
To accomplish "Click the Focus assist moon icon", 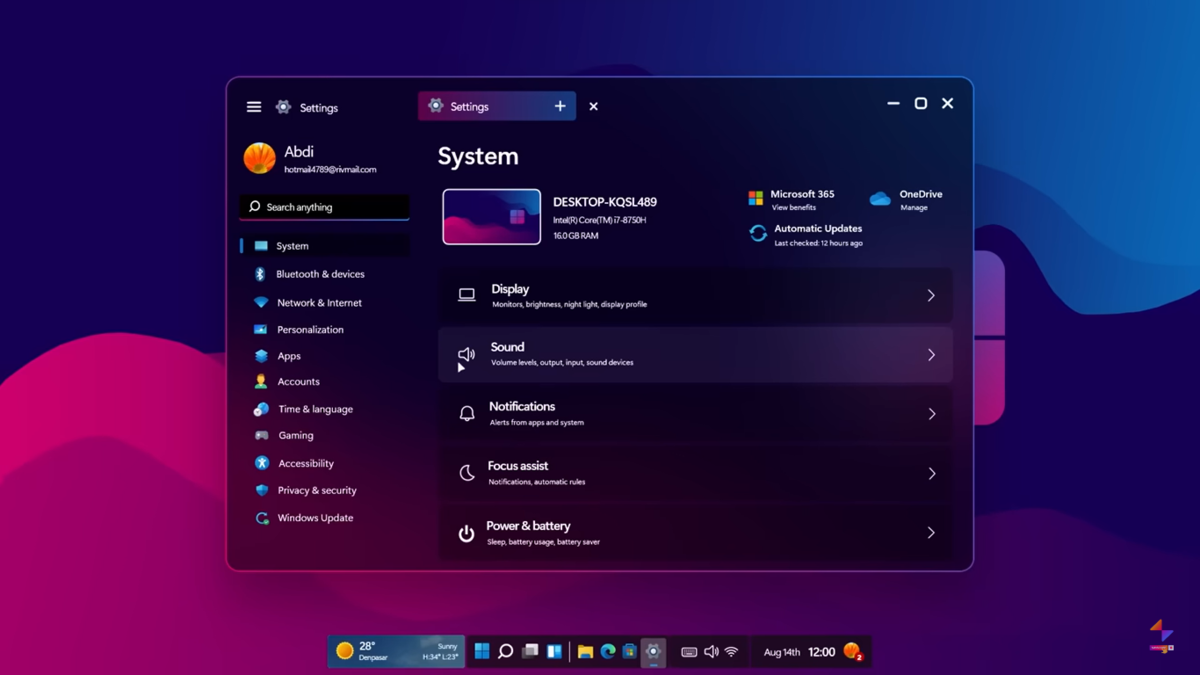I will pyautogui.click(x=467, y=473).
